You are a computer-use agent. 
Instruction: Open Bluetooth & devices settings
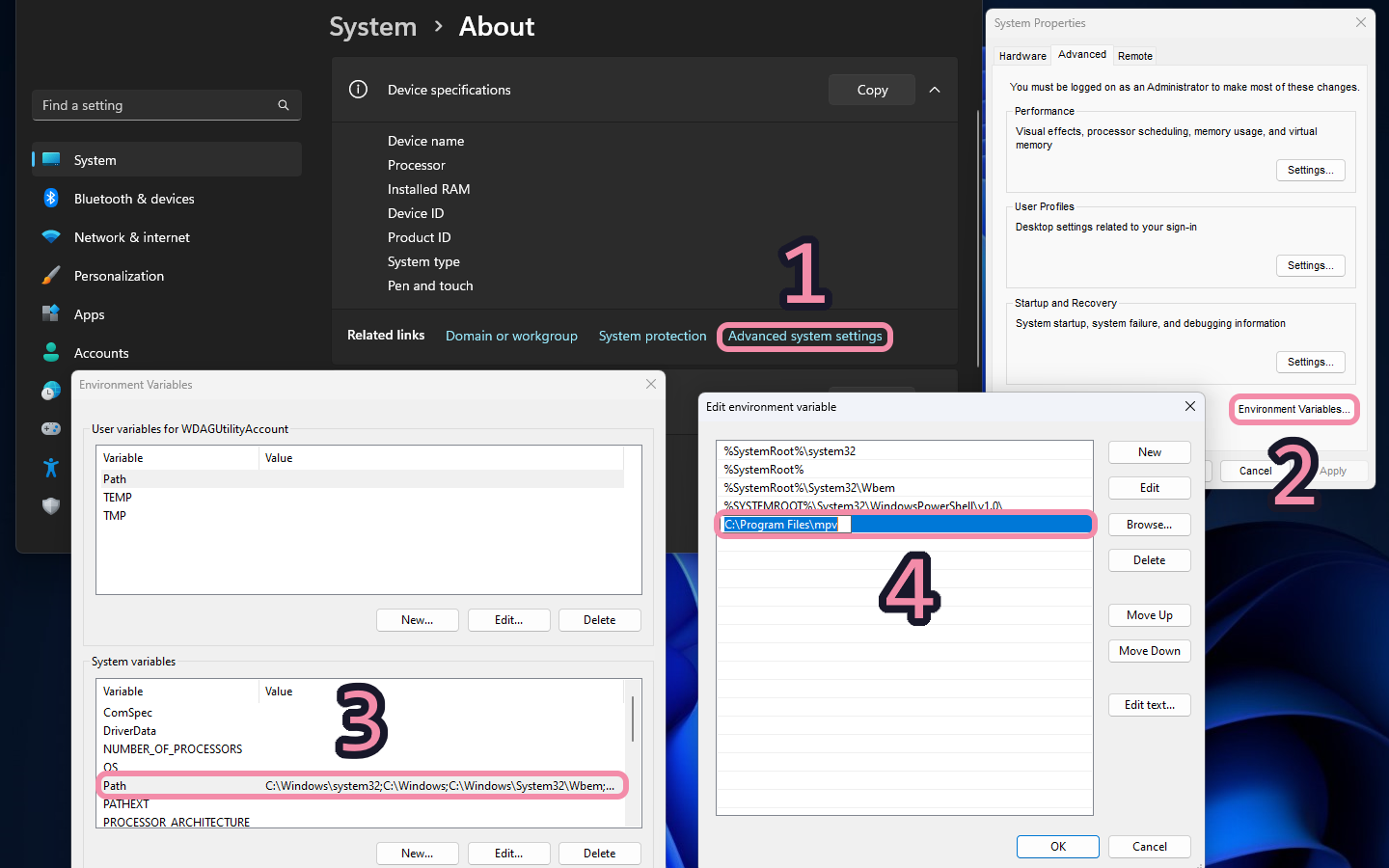[x=167, y=198]
